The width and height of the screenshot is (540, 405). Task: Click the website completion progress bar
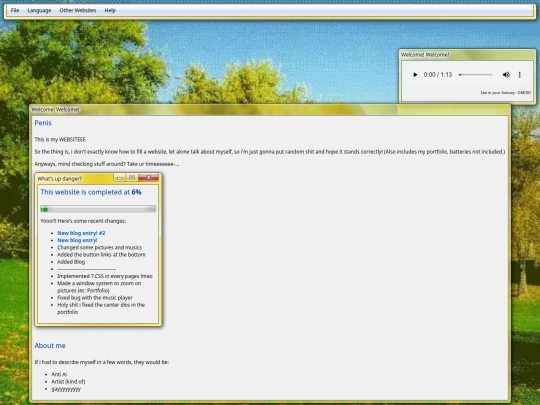[x=98, y=209]
